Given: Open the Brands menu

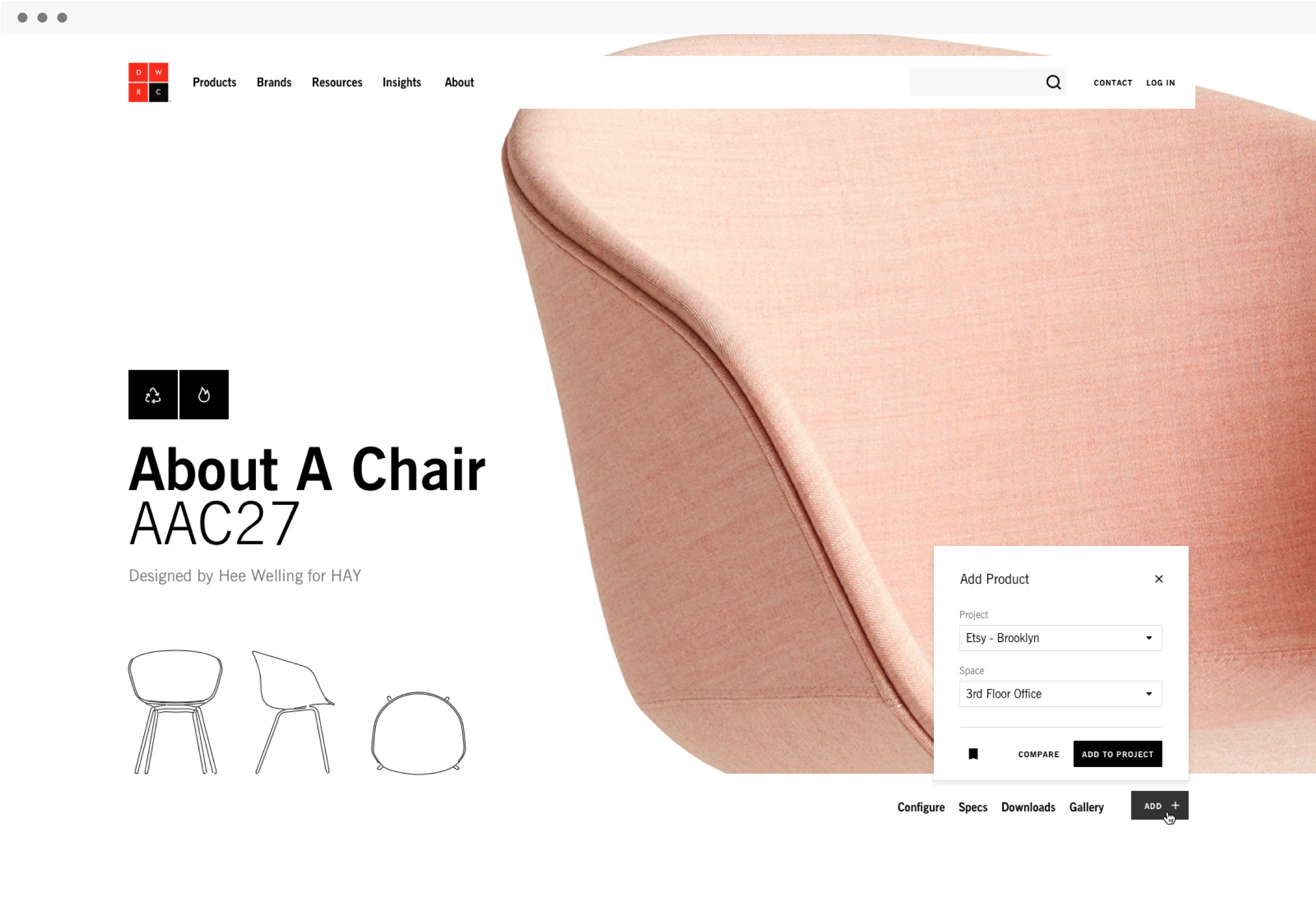Looking at the screenshot, I should (273, 83).
